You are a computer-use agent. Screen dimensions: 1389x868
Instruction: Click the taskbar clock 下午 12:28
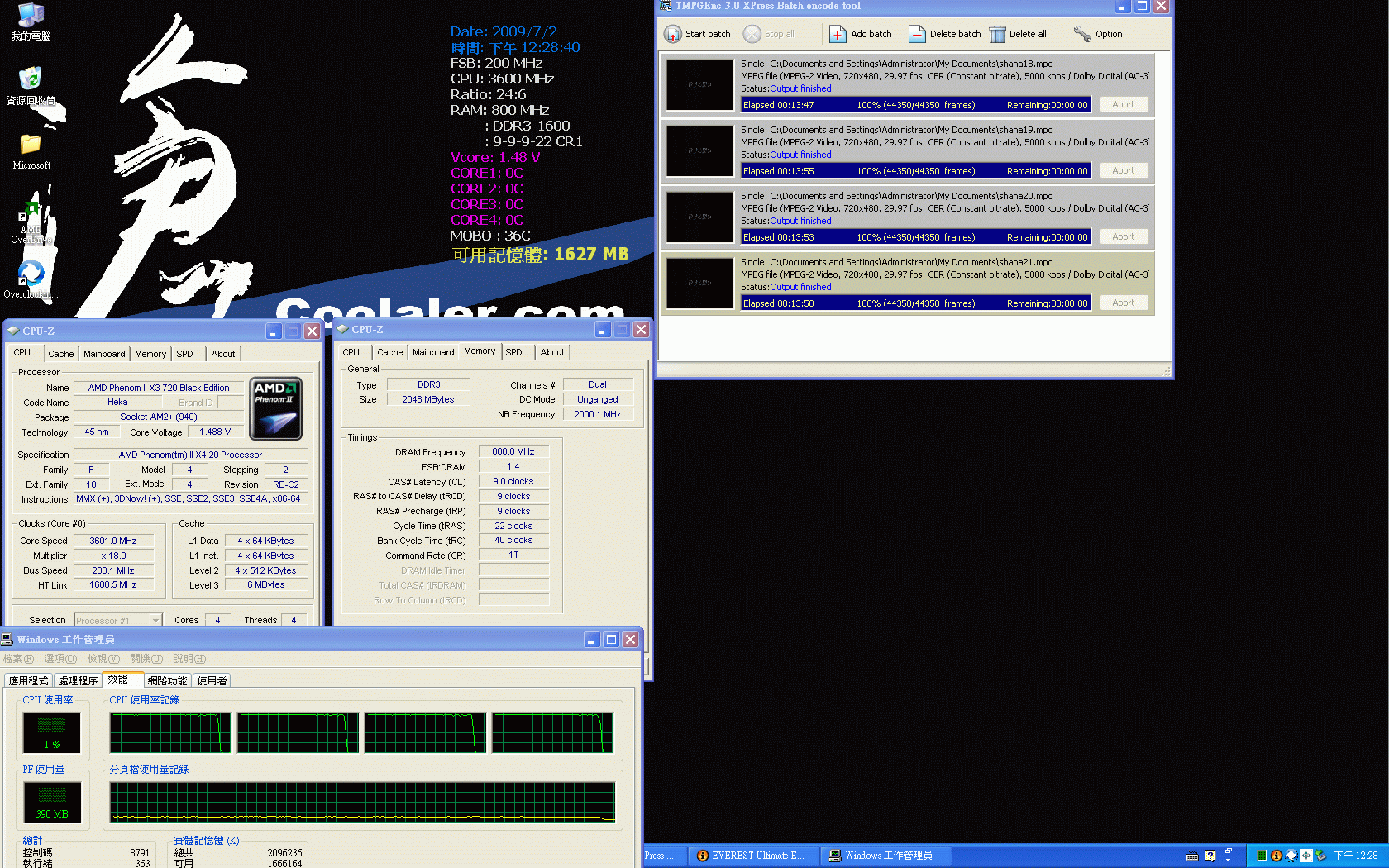(x=1355, y=856)
